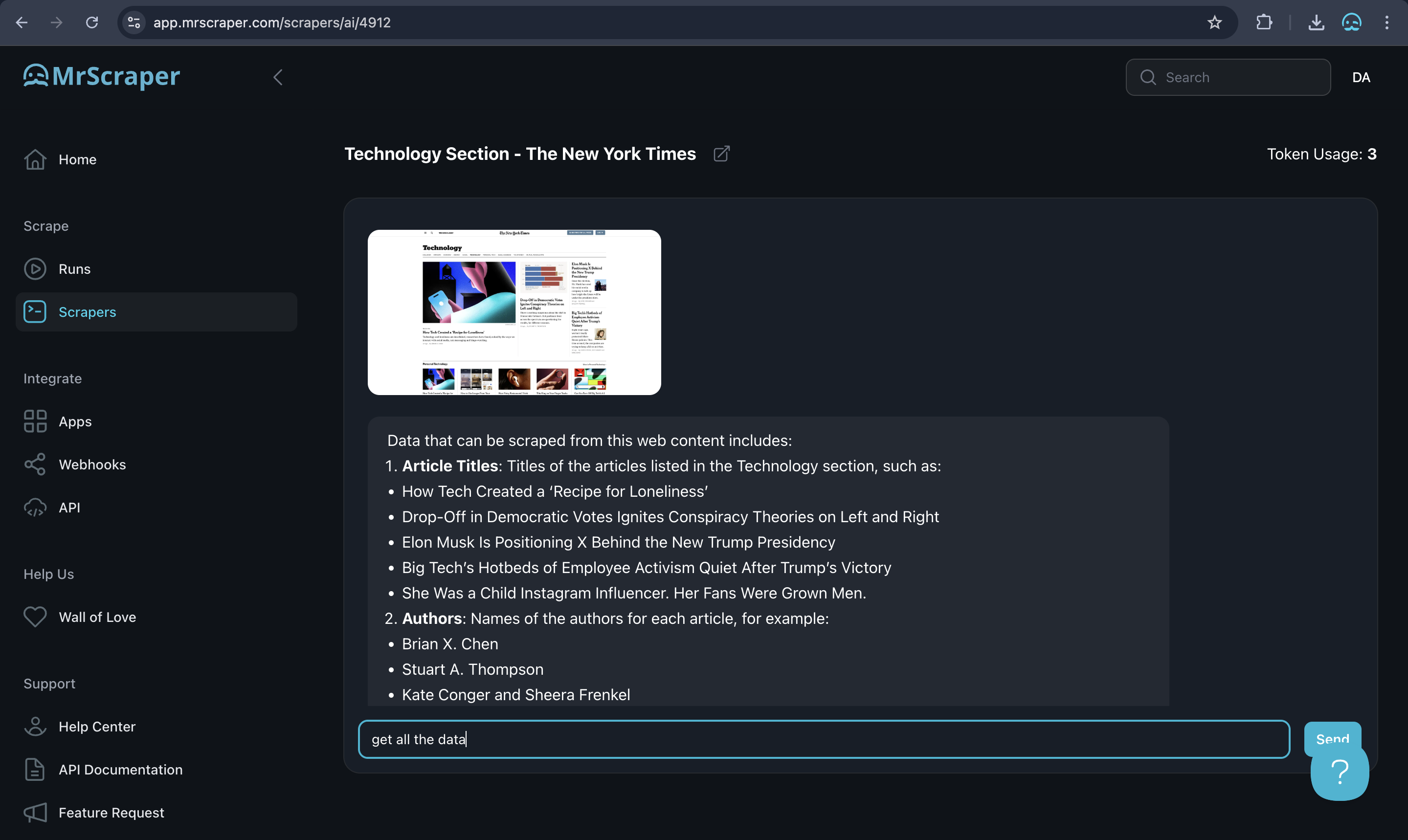Click 'Kate Conger and Sheera Frenkel' bullet
The image size is (1408, 840).
click(516, 695)
